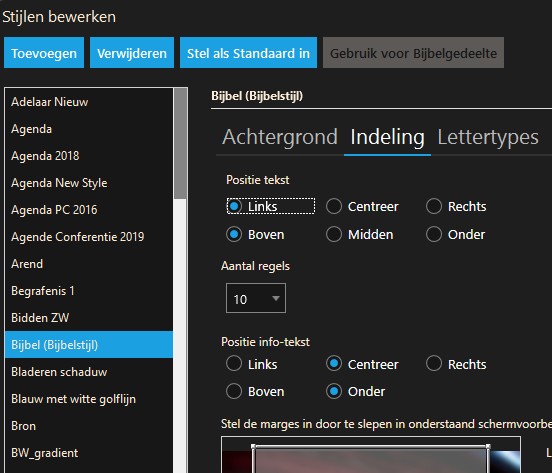The image size is (552, 473).
Task: Select Bladeren schaduw style
Action: 89,372
